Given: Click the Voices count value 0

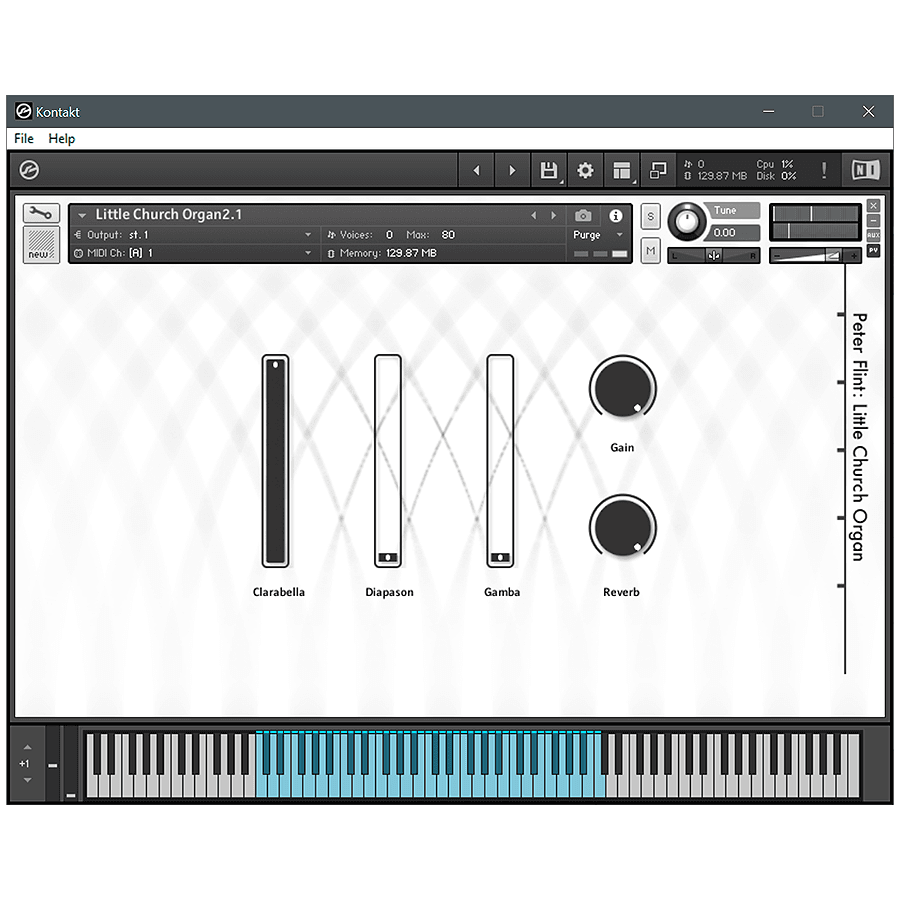Looking at the screenshot, I should pos(389,235).
